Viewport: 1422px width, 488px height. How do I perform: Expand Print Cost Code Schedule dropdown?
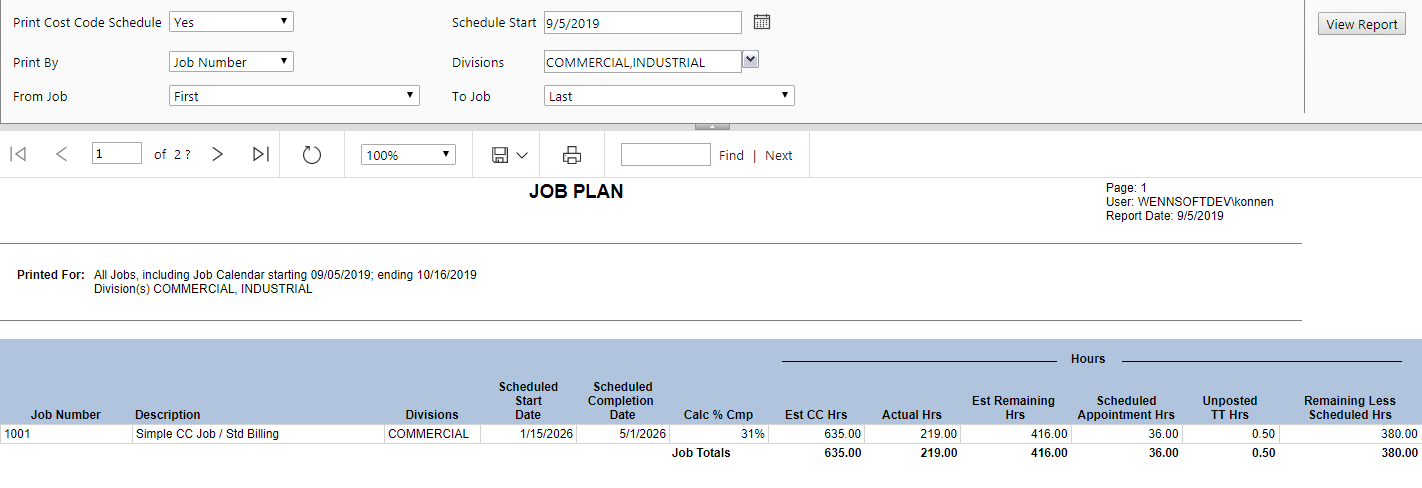coord(231,22)
